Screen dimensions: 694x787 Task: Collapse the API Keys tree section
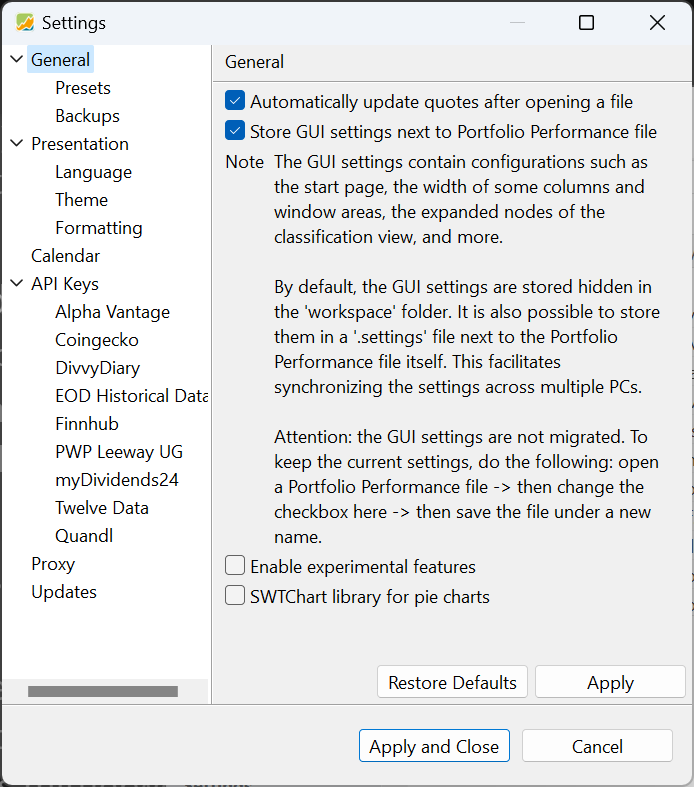coord(17,284)
